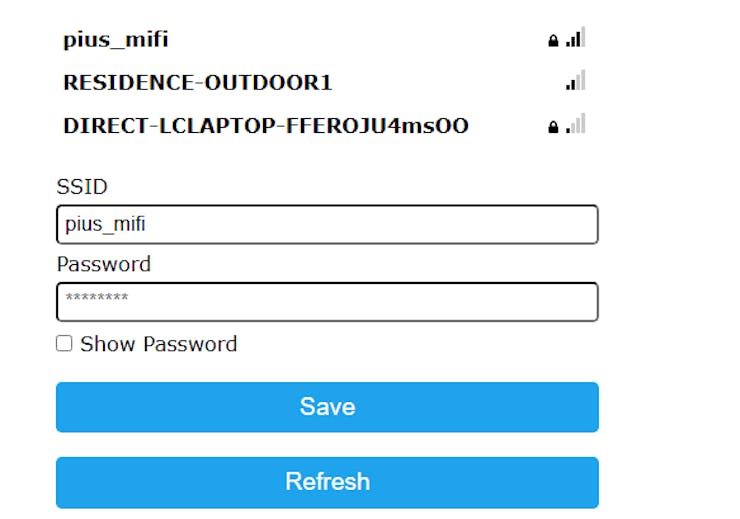
Task: Click the Show Password label text
Action: click(x=158, y=344)
